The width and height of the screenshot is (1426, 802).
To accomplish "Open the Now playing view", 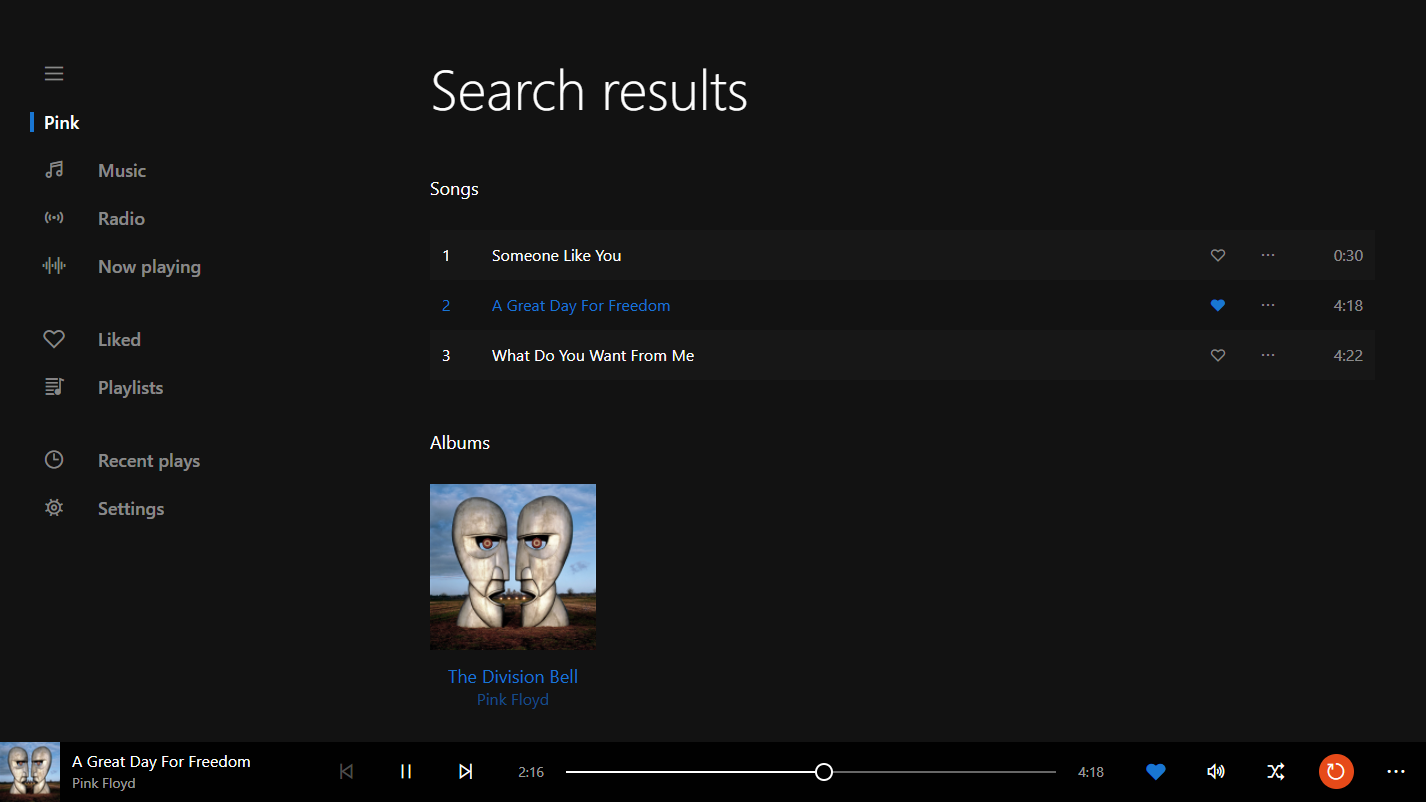I will pos(148,266).
